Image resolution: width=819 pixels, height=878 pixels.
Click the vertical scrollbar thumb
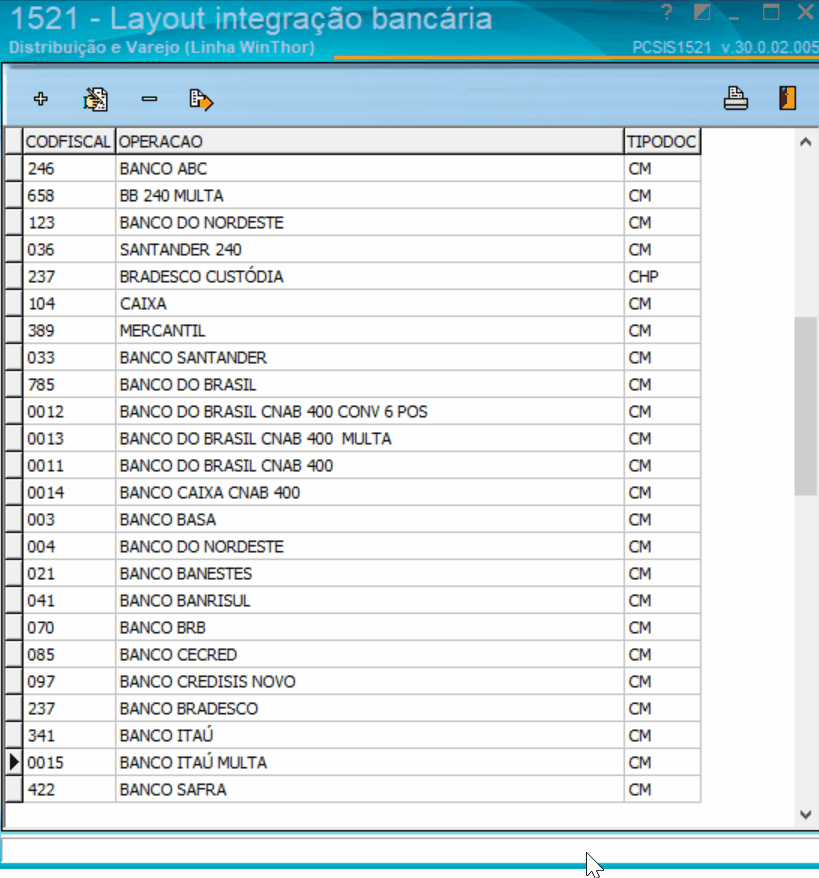click(x=806, y=406)
